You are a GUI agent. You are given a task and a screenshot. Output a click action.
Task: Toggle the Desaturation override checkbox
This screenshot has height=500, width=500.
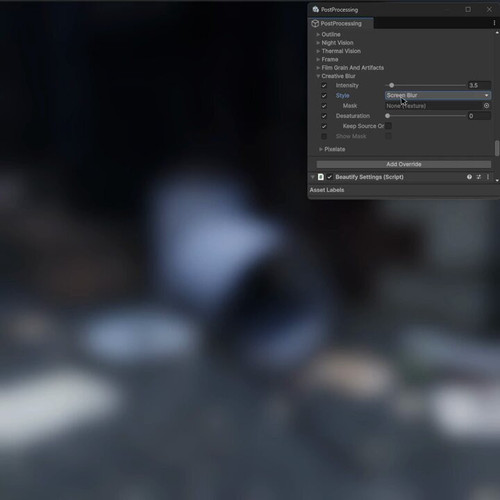coord(324,116)
